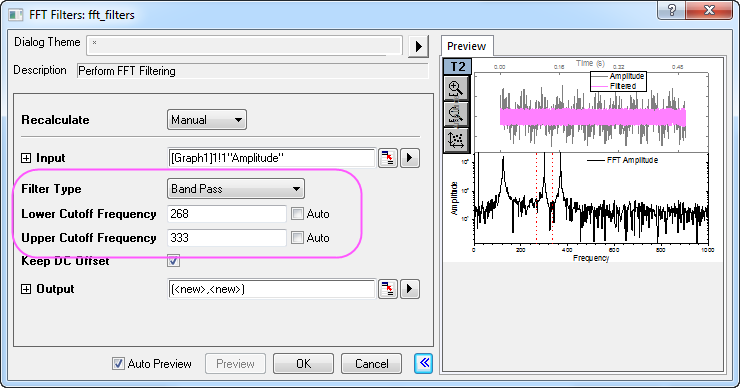Click the help question mark button
This screenshot has width=740, height=388.
672,10
